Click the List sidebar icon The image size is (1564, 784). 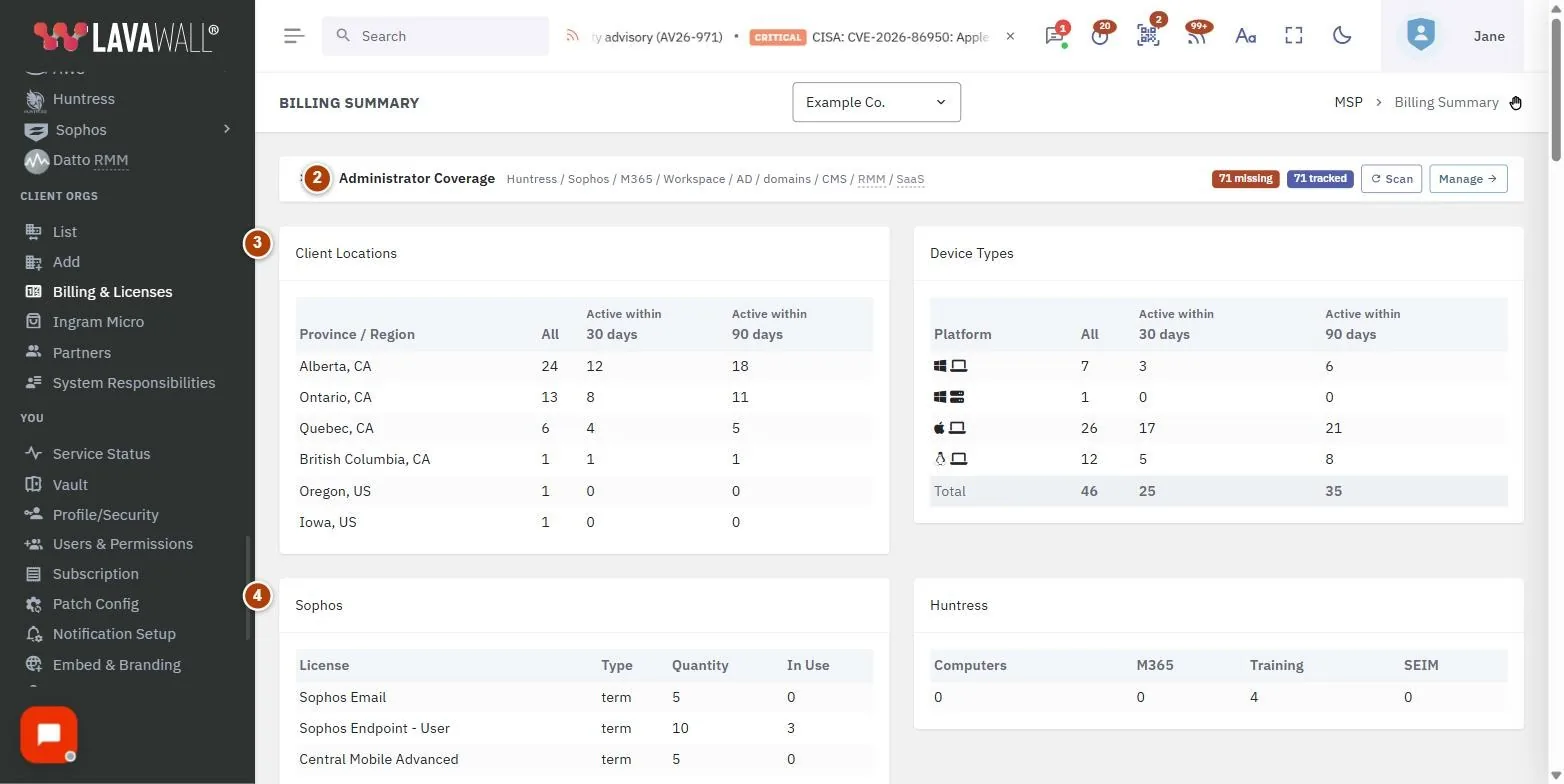click(x=34, y=231)
